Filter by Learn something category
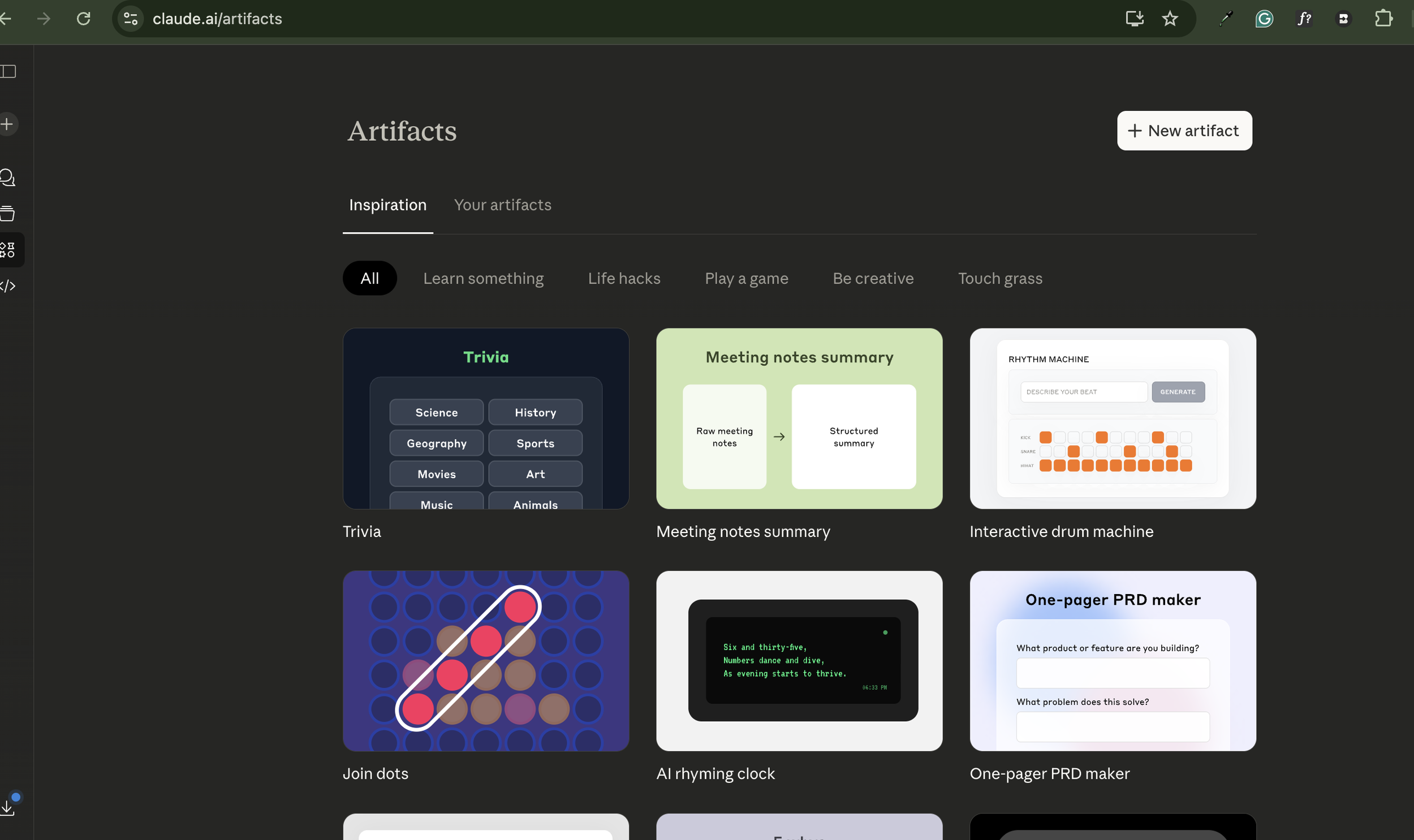This screenshot has width=1414, height=840. (x=483, y=279)
